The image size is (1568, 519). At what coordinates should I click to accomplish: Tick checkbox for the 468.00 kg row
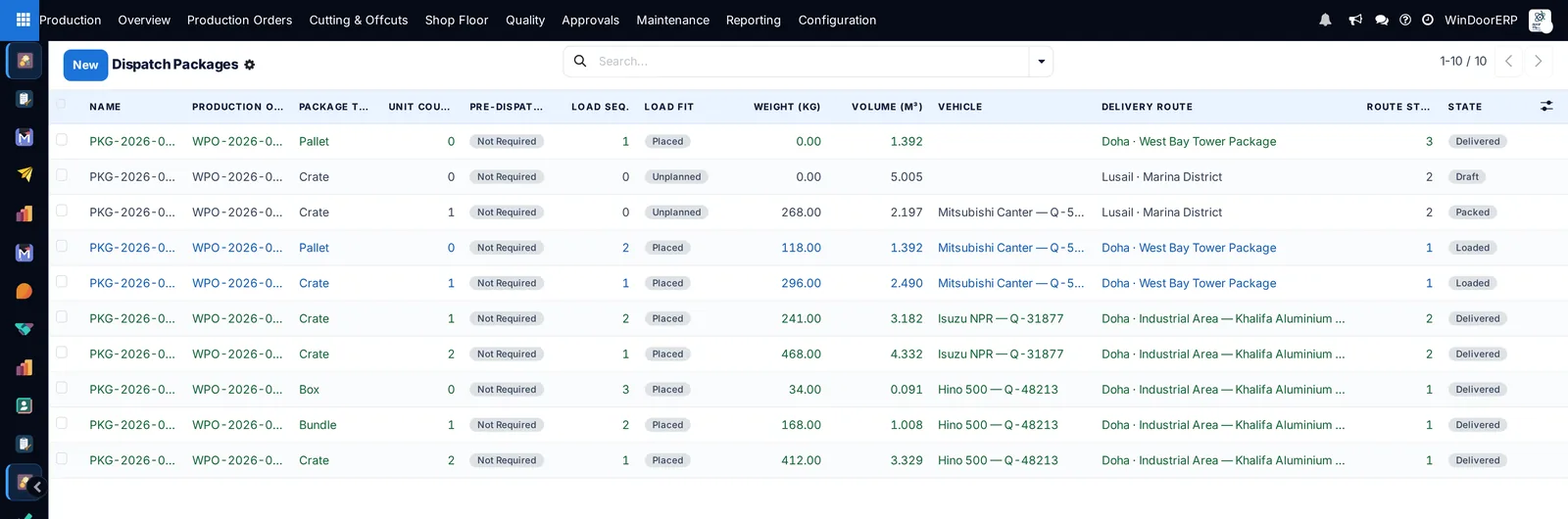point(62,353)
